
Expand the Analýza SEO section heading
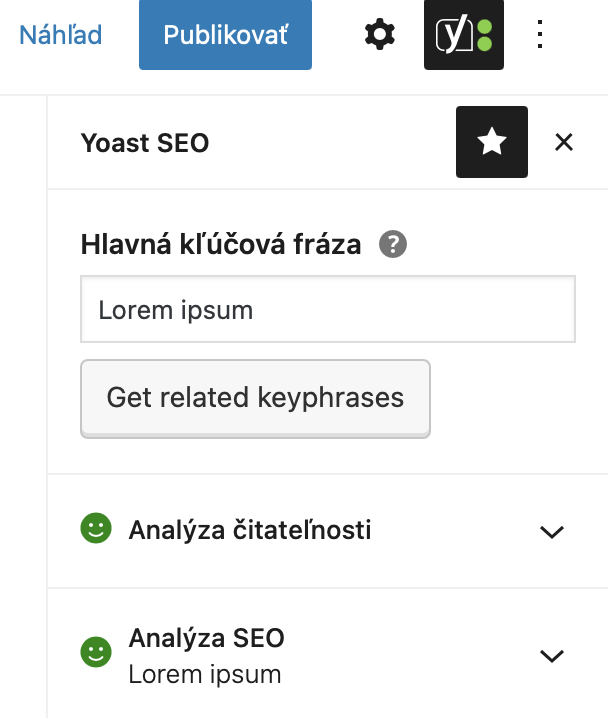tap(206, 638)
